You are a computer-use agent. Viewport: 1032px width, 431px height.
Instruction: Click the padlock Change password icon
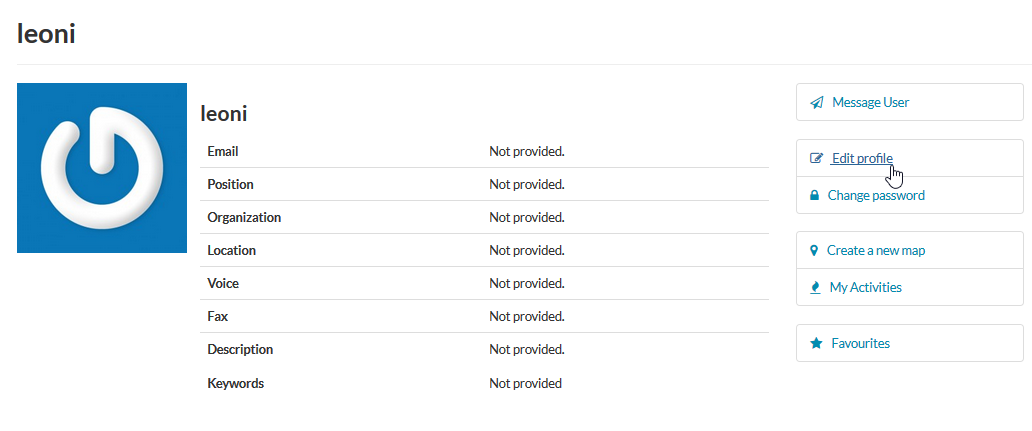(814, 195)
